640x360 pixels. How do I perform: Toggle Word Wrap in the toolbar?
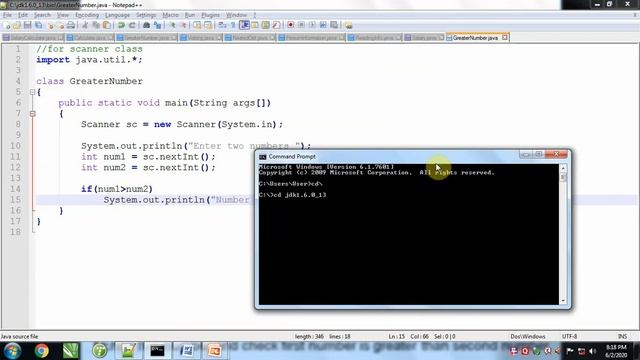pos(222,25)
